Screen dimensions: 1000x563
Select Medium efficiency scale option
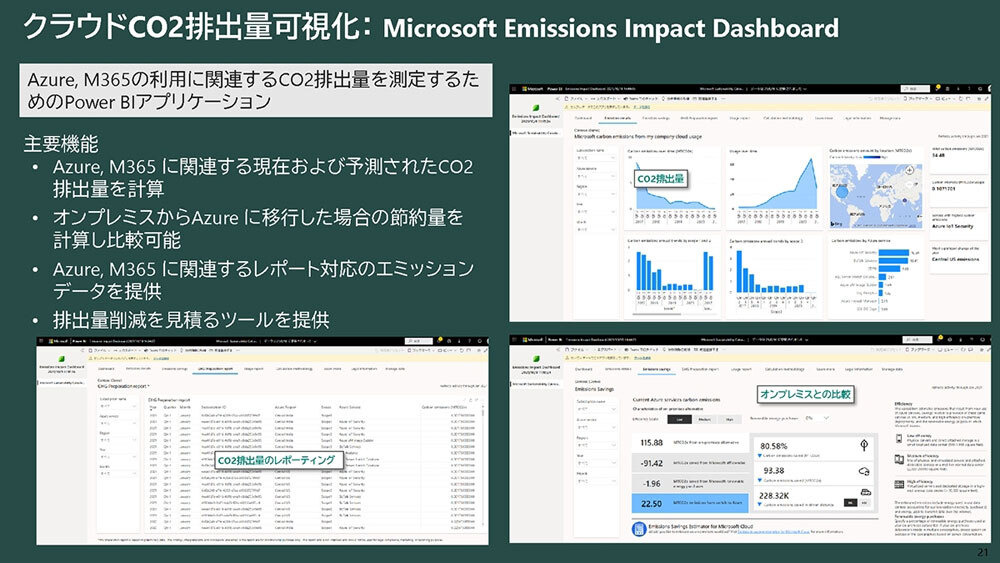click(x=704, y=420)
